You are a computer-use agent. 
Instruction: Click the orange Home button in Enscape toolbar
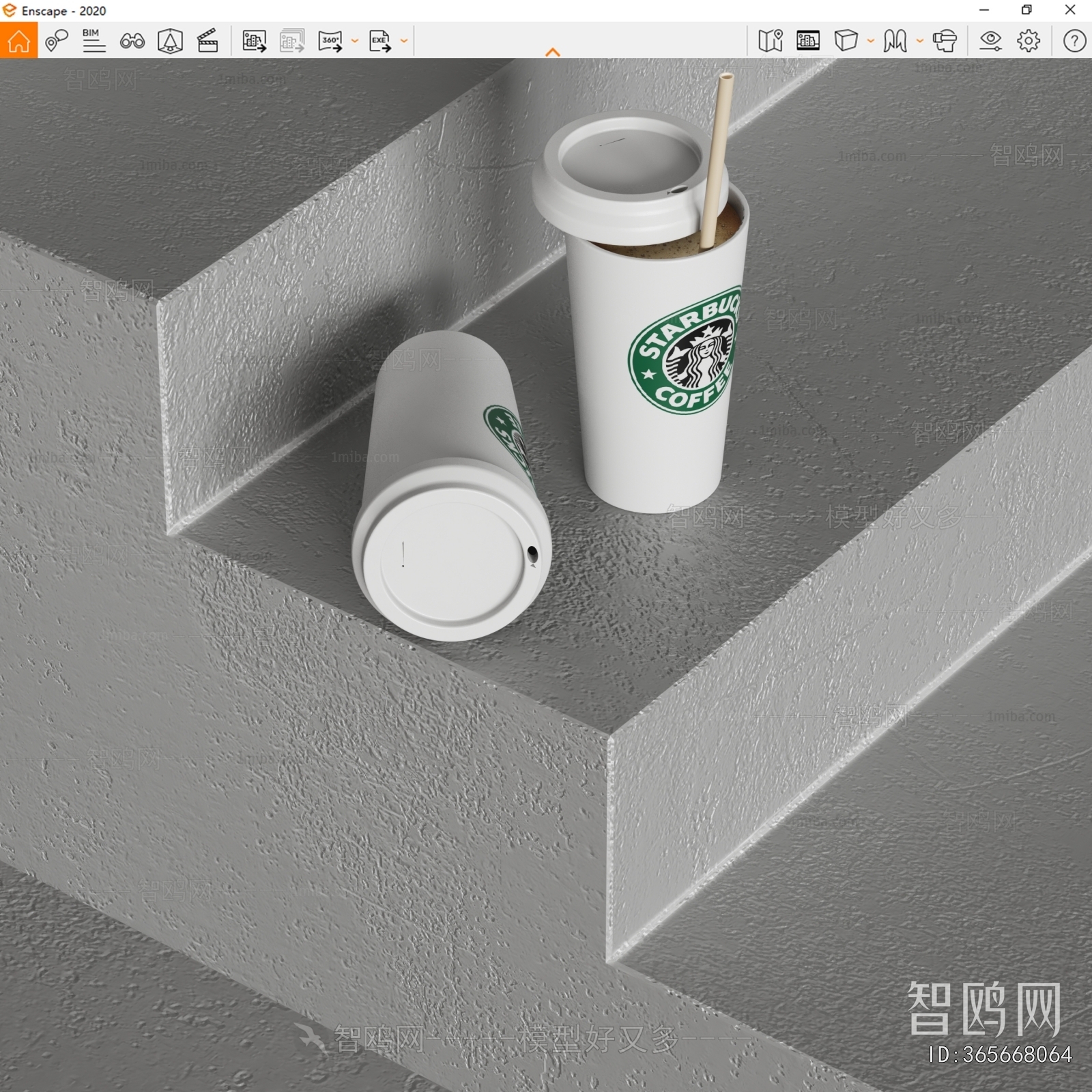[18, 40]
